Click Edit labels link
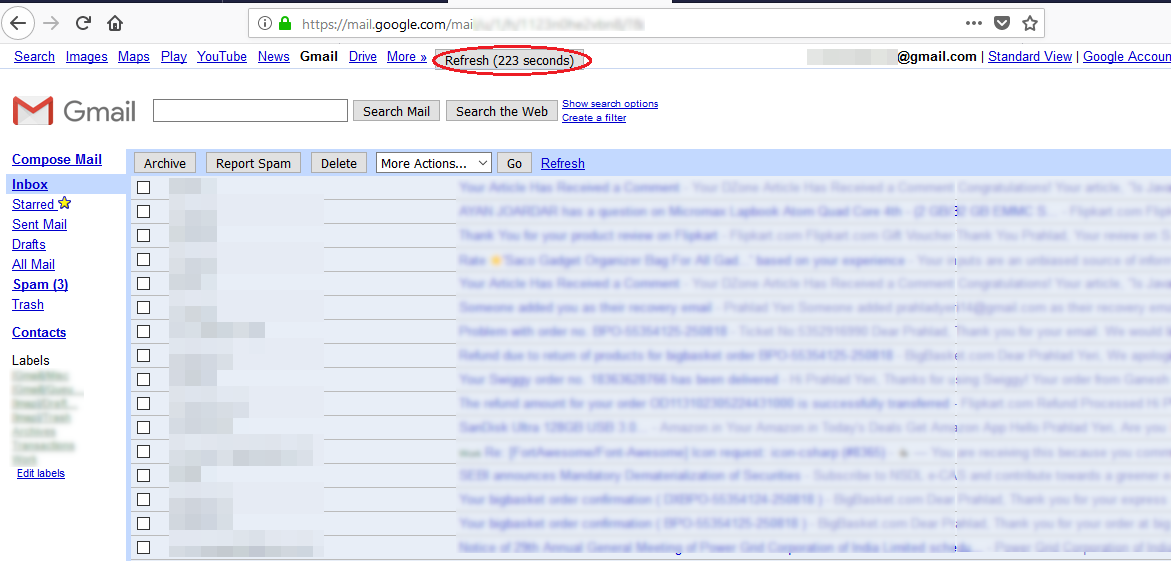 (40, 473)
